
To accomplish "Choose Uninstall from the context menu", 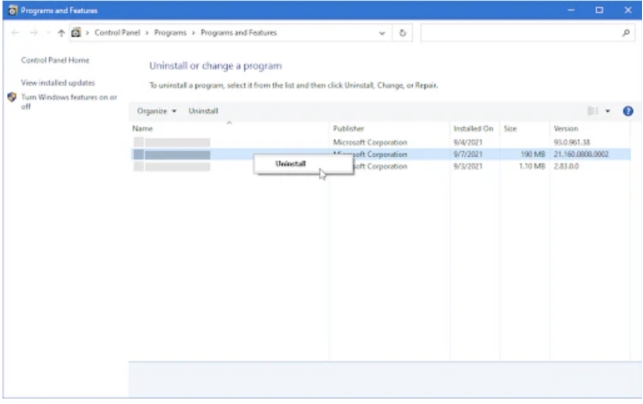I will pos(303,164).
